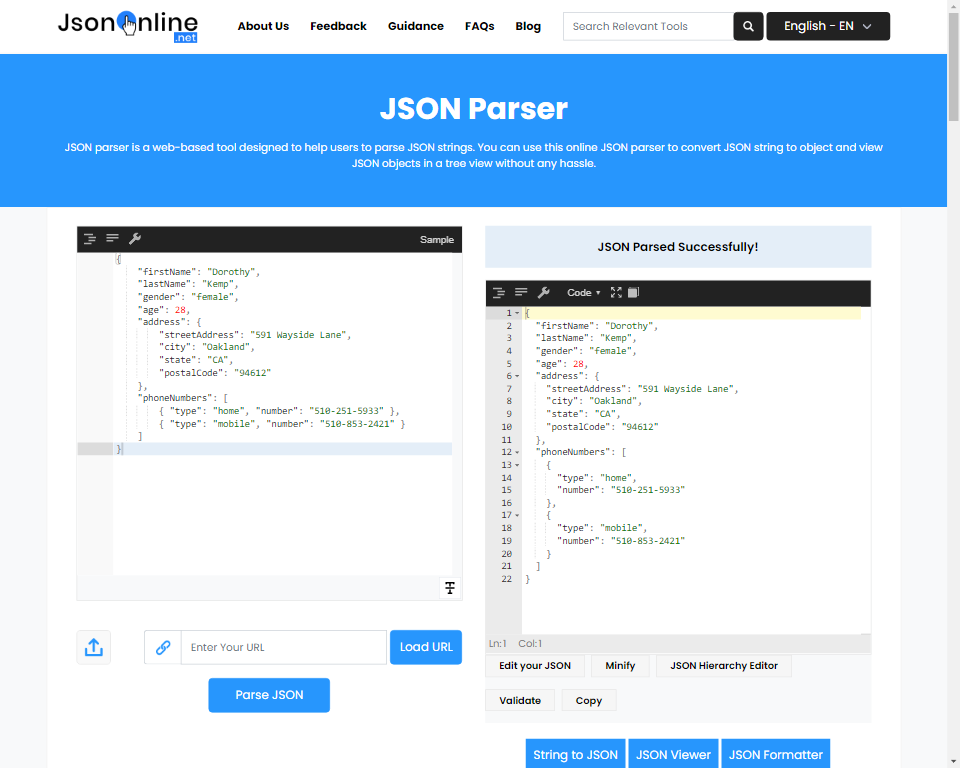Click the extract-view icon next to the fullscreen icon
The width and height of the screenshot is (960, 768).
click(x=635, y=292)
